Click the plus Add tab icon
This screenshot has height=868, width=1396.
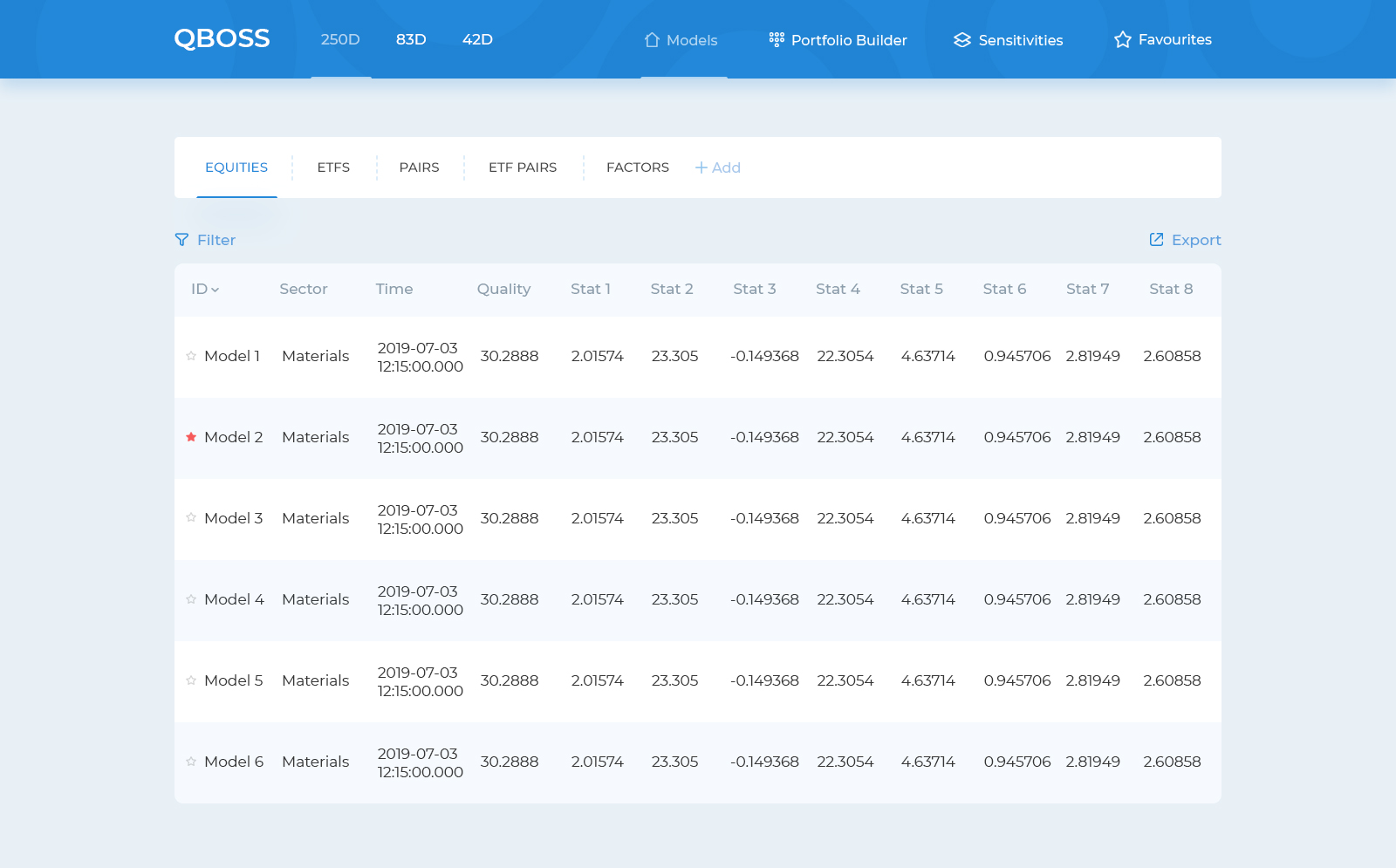(701, 167)
